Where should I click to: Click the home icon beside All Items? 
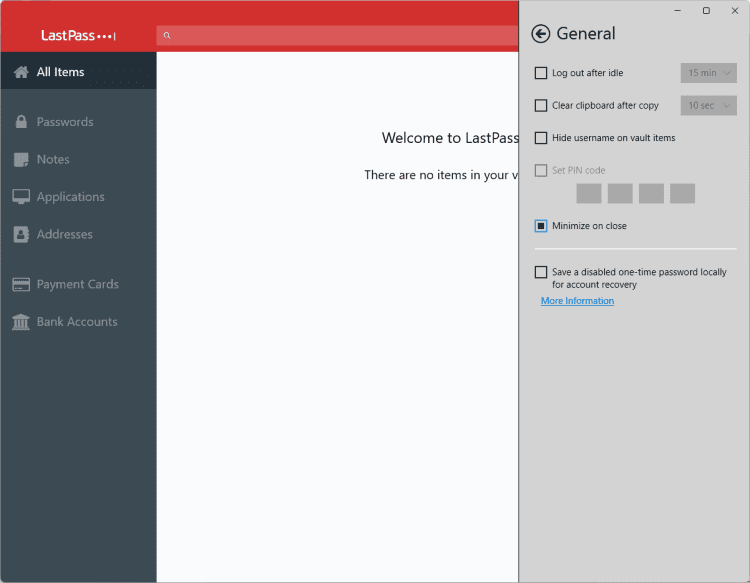[x=21, y=72]
